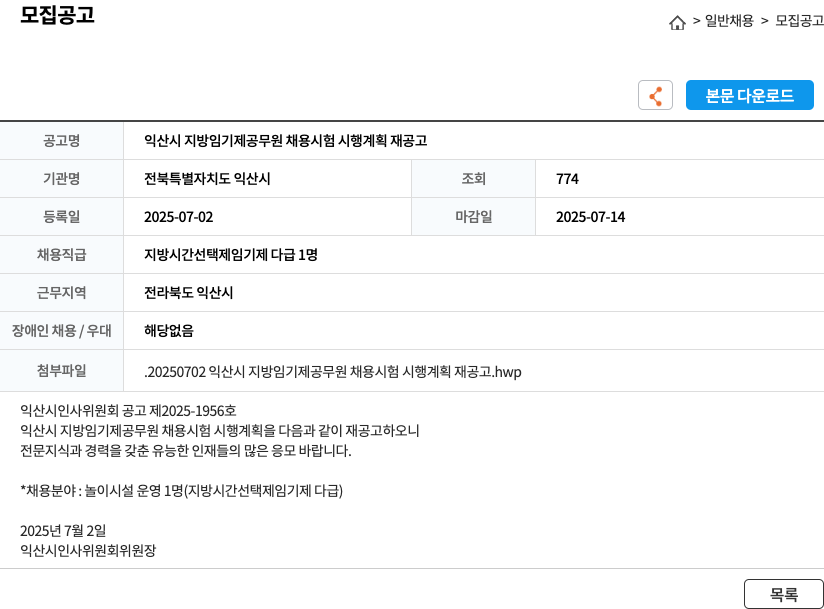The image size is (824, 609).
Task: Select the 첨부파일 label cell
Action: click(x=61, y=370)
